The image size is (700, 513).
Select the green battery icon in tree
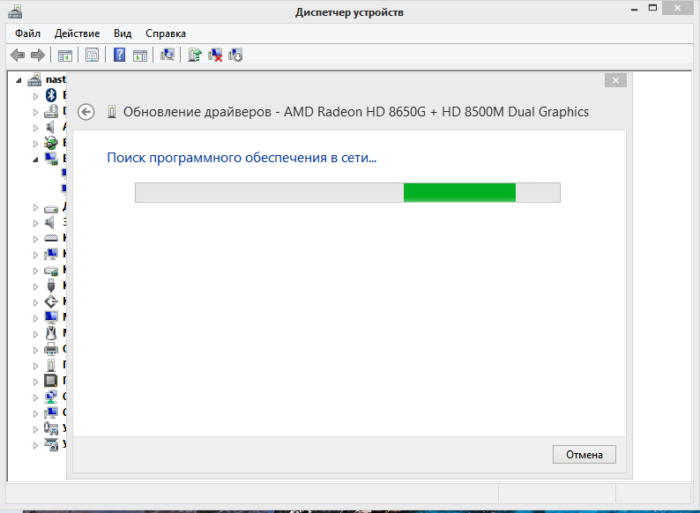point(51,143)
